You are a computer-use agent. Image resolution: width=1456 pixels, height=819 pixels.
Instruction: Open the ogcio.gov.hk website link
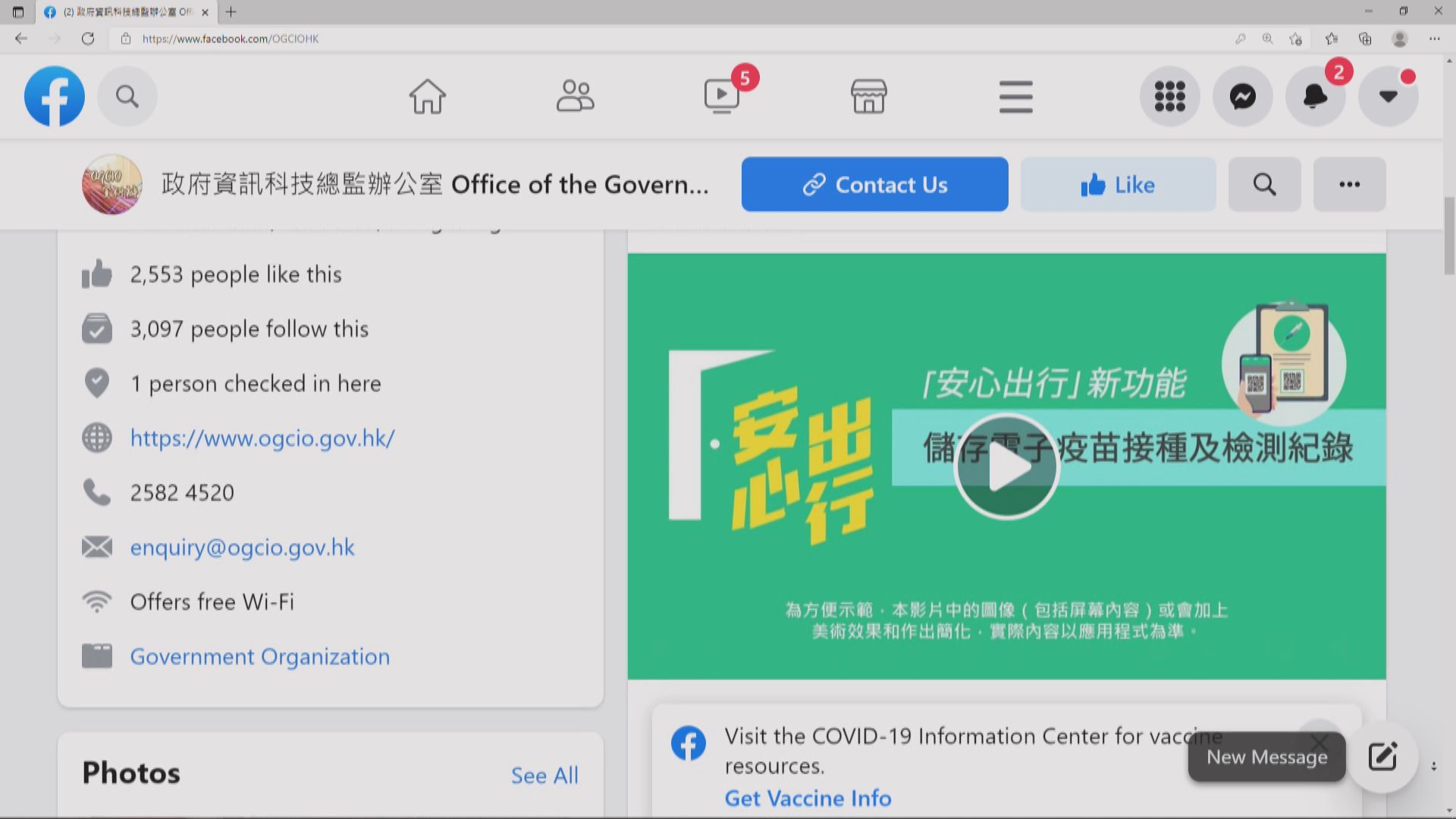coord(262,438)
